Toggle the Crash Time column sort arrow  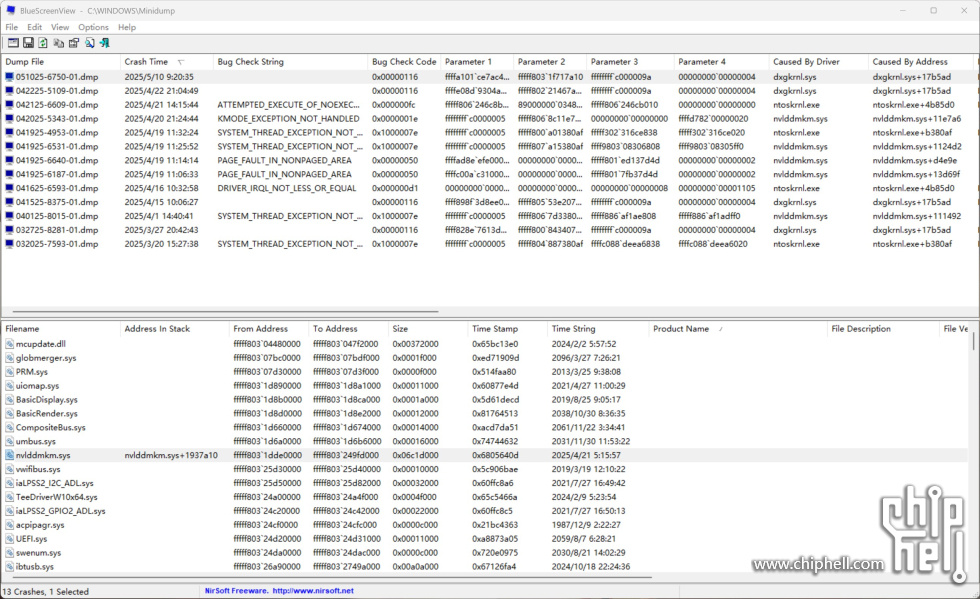pyautogui.click(x=181, y=62)
